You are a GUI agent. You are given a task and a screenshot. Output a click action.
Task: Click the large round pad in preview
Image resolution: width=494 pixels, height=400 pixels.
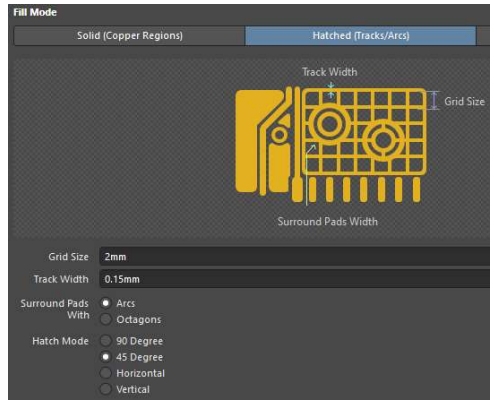(x=329, y=124)
